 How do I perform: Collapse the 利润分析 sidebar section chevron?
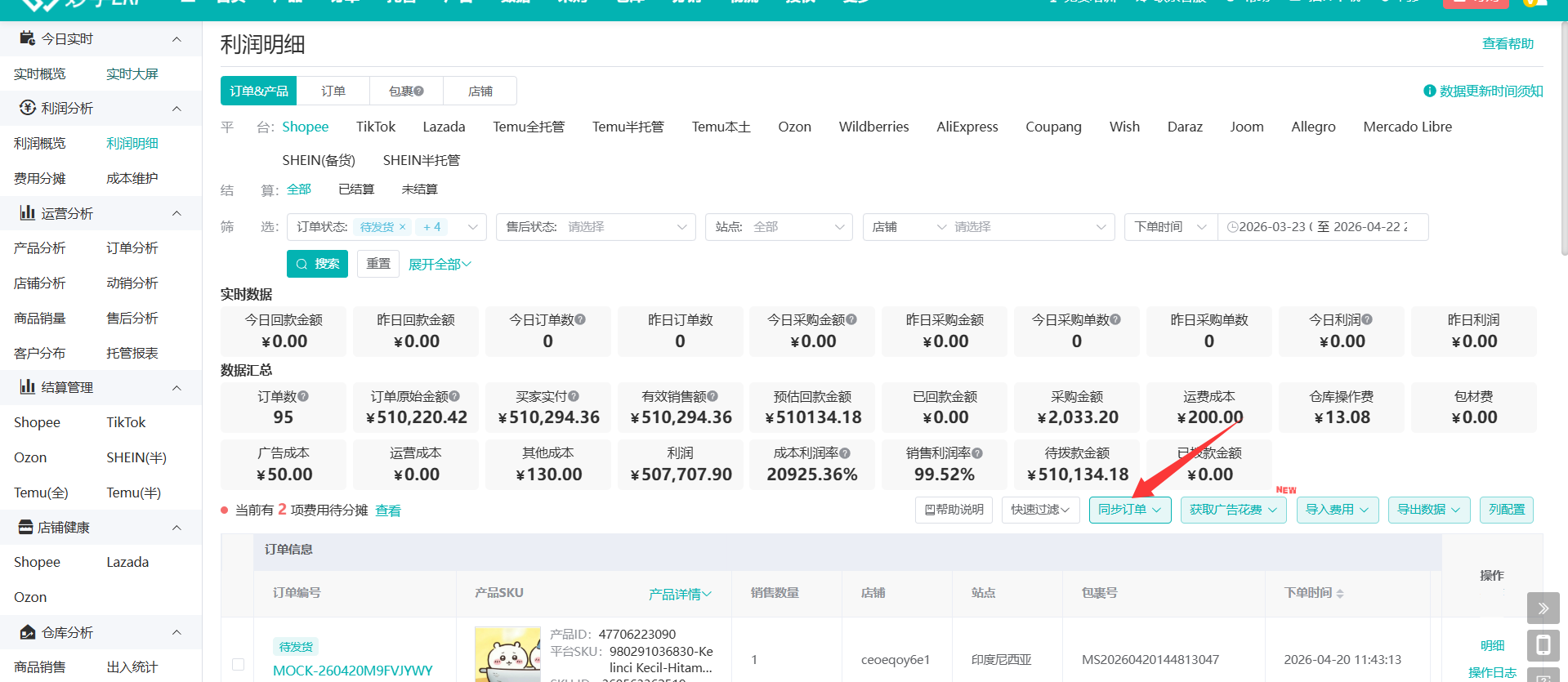(x=176, y=109)
